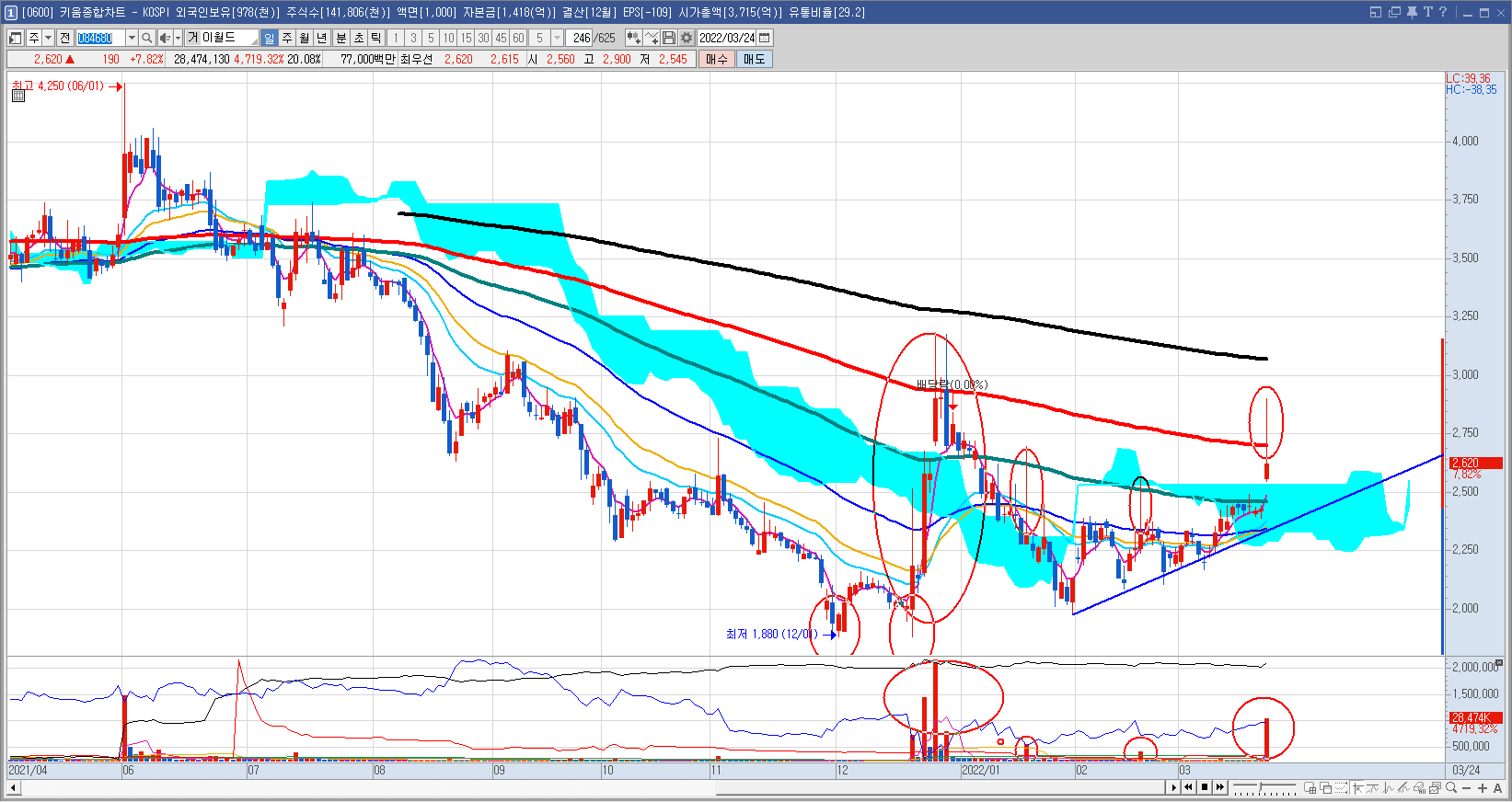Open stock search with the magnifier icon
The height and width of the screenshot is (802, 1512).
point(146,38)
